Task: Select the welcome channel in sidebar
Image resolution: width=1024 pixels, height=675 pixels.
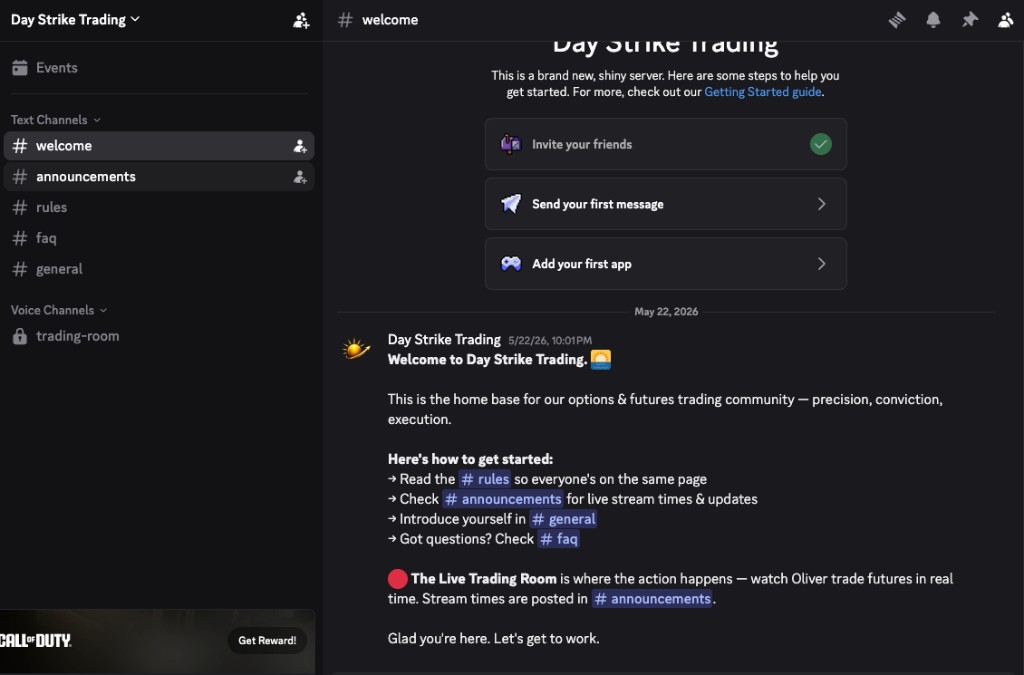Action: (x=159, y=146)
